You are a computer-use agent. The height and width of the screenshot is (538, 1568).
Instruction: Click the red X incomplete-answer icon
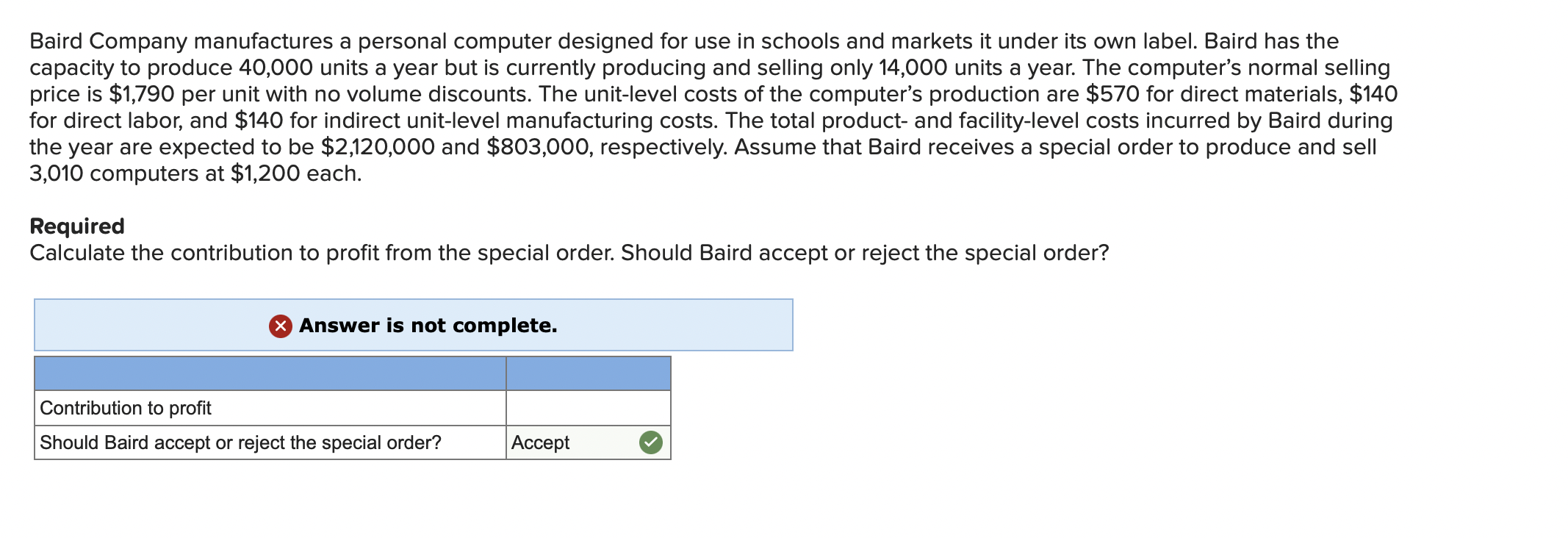tap(280, 326)
